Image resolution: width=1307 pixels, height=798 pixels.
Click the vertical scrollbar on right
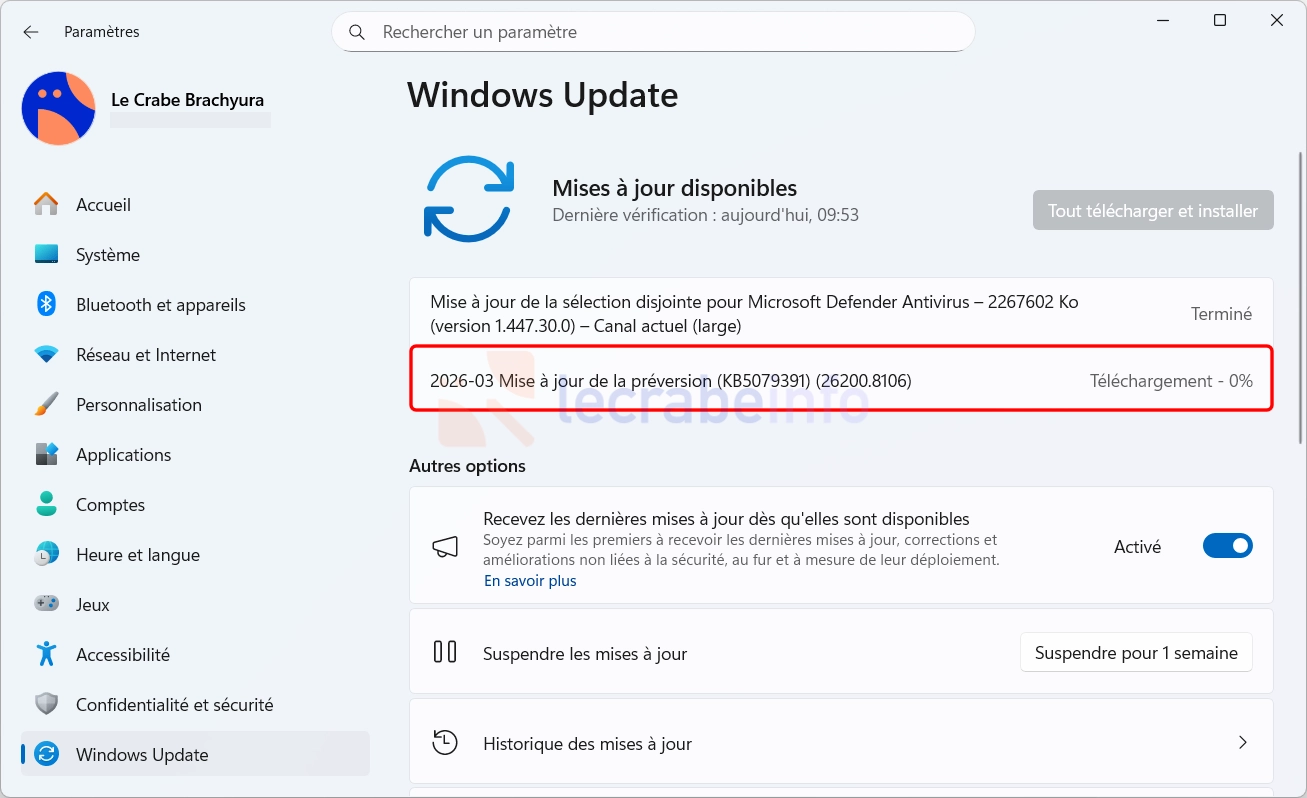[1299, 300]
